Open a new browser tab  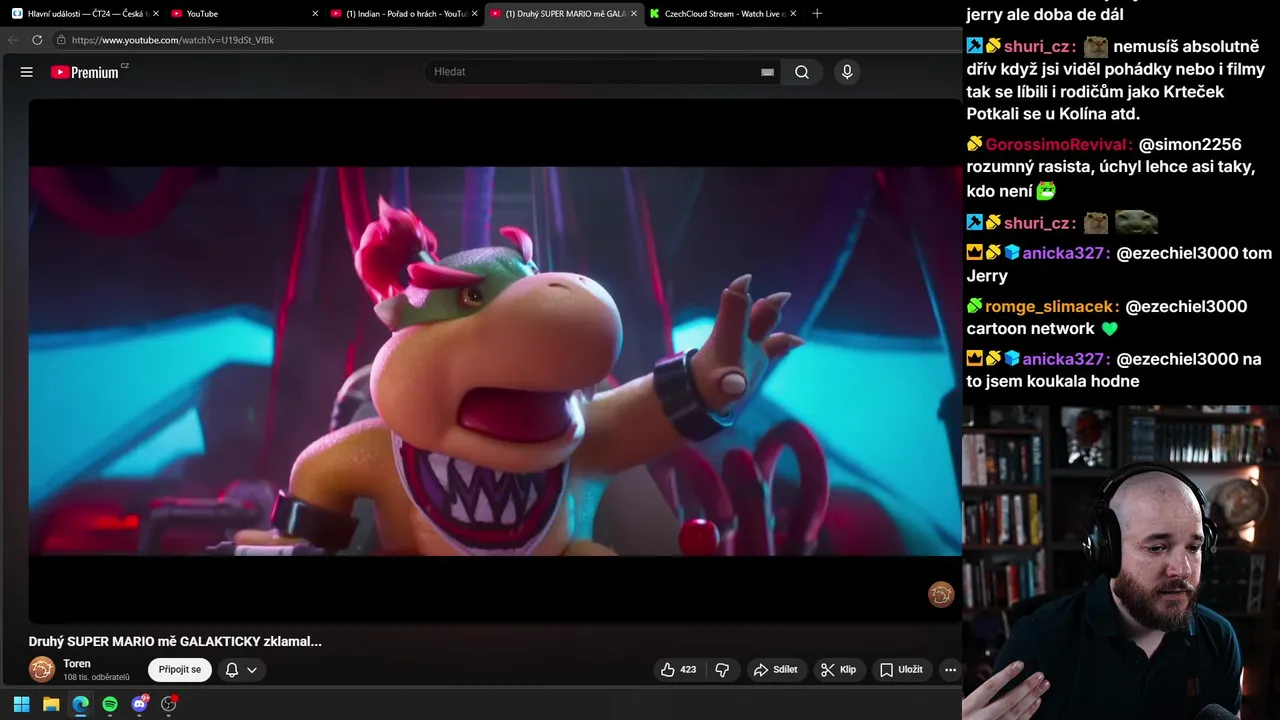coord(817,14)
